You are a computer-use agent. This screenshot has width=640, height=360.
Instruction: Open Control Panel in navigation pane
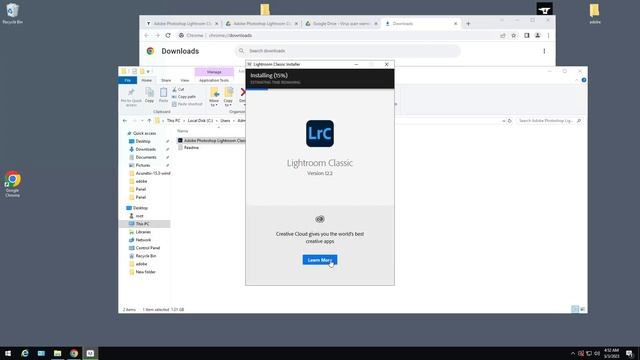tap(147, 248)
